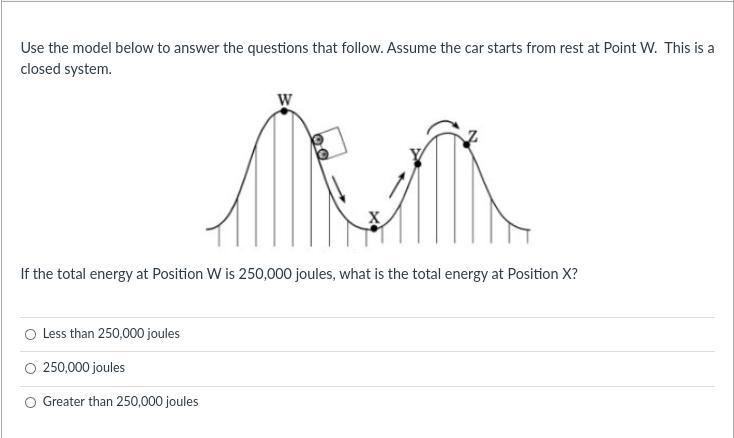Screen dimensions: 734x438
Task: Click the roller coaster car body
Action: coord(333,142)
